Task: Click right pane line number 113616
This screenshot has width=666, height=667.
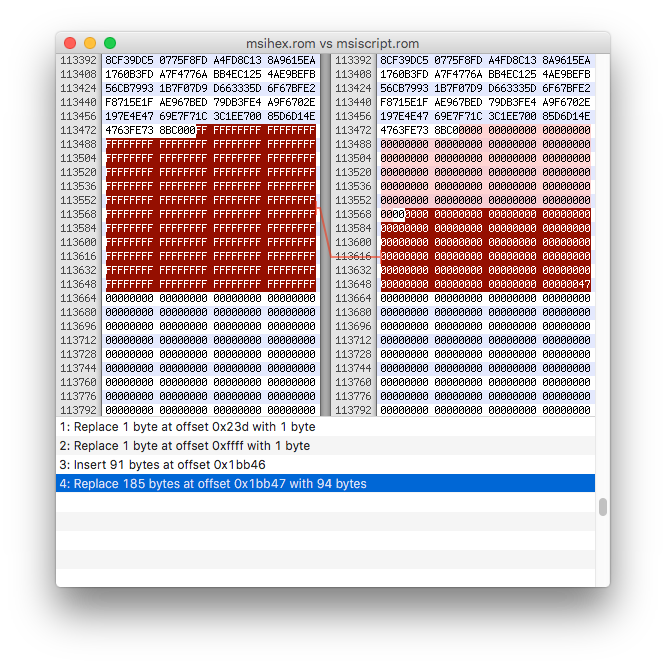Action: click(353, 256)
